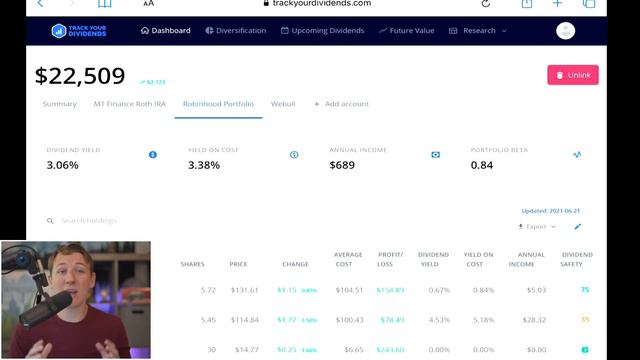Open the Future Value page
The height and width of the screenshot is (360, 640).
(407, 31)
